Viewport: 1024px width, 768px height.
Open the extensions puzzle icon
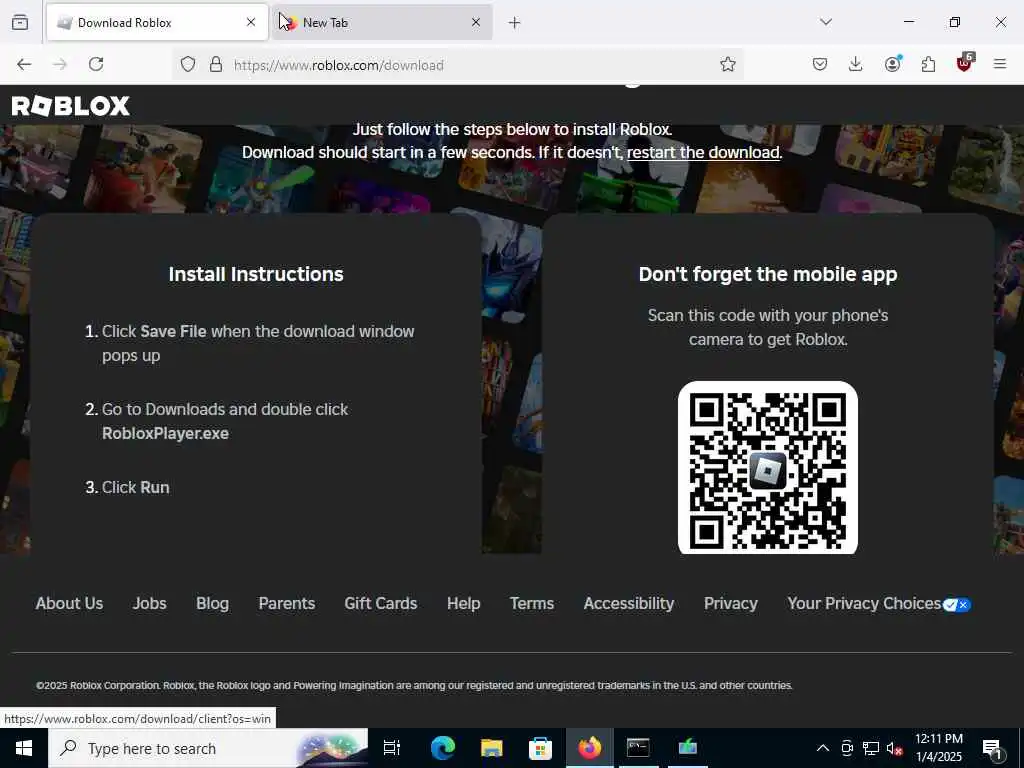coord(928,64)
